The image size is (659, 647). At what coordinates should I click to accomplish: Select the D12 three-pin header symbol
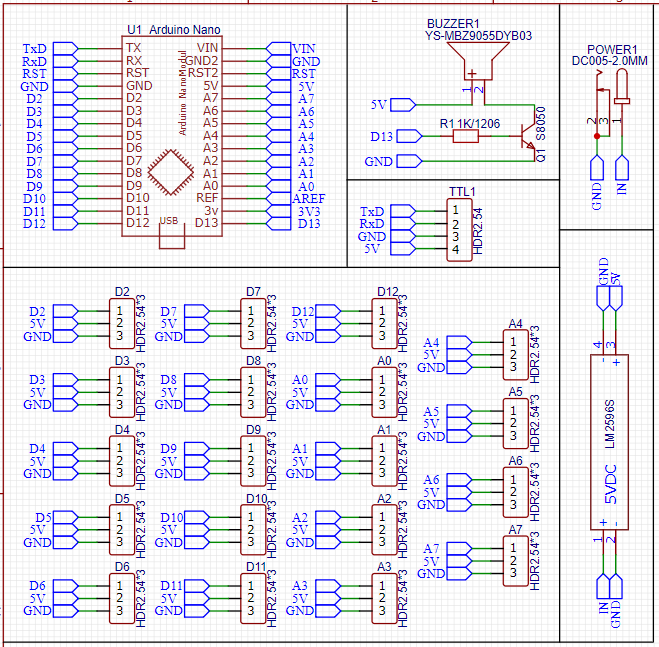coord(384,324)
